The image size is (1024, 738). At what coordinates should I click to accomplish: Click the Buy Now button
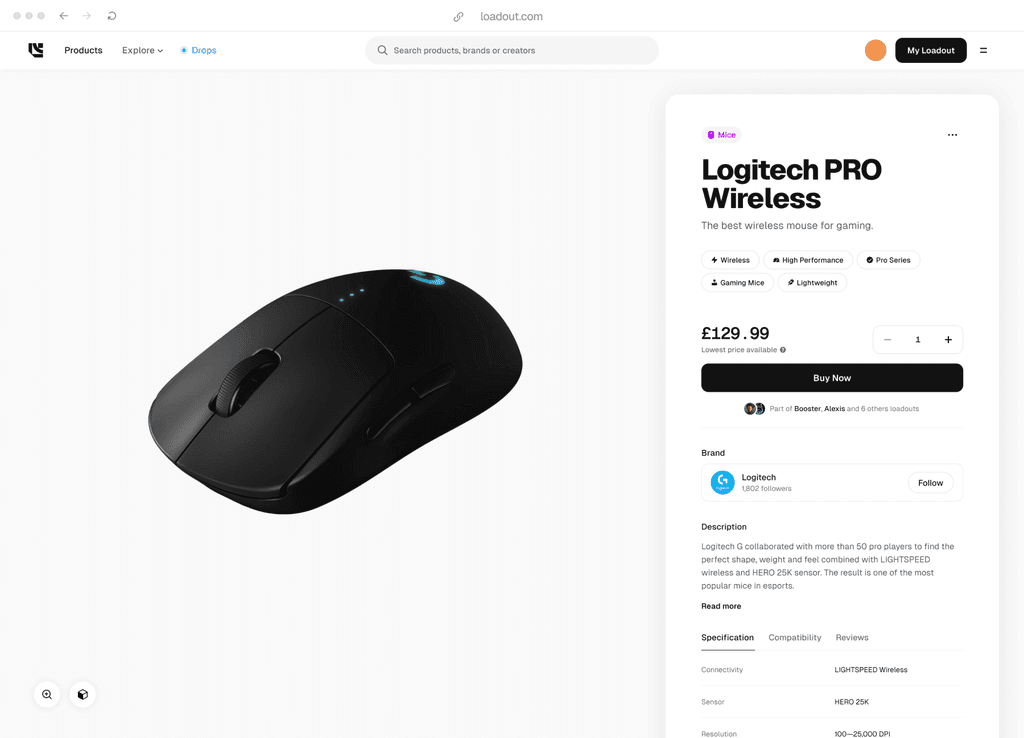point(832,378)
